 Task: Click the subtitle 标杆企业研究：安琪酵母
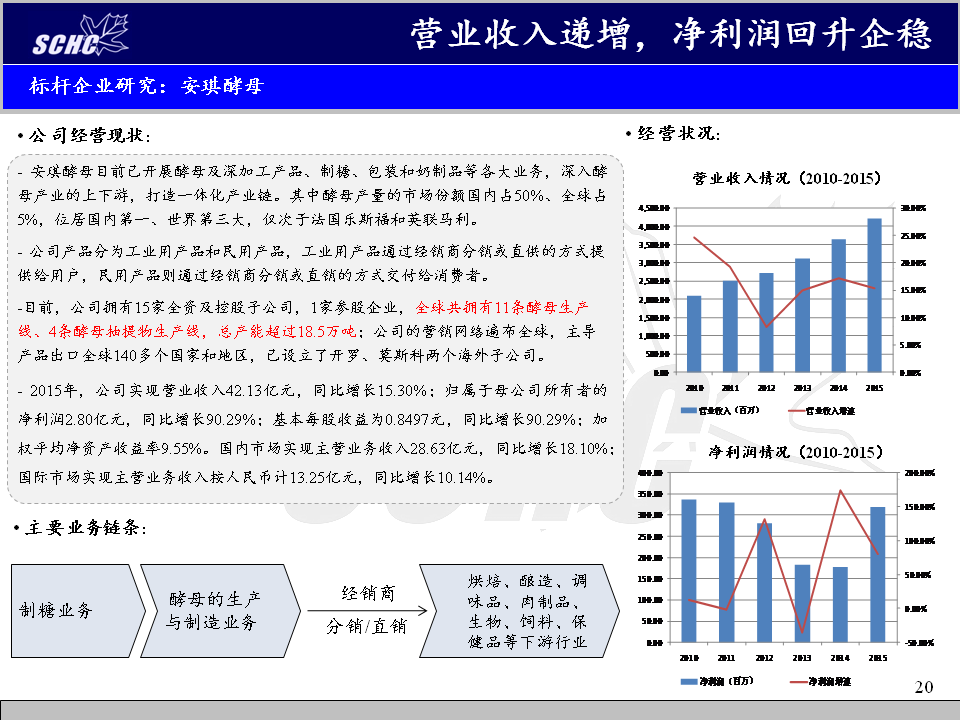pos(146,86)
